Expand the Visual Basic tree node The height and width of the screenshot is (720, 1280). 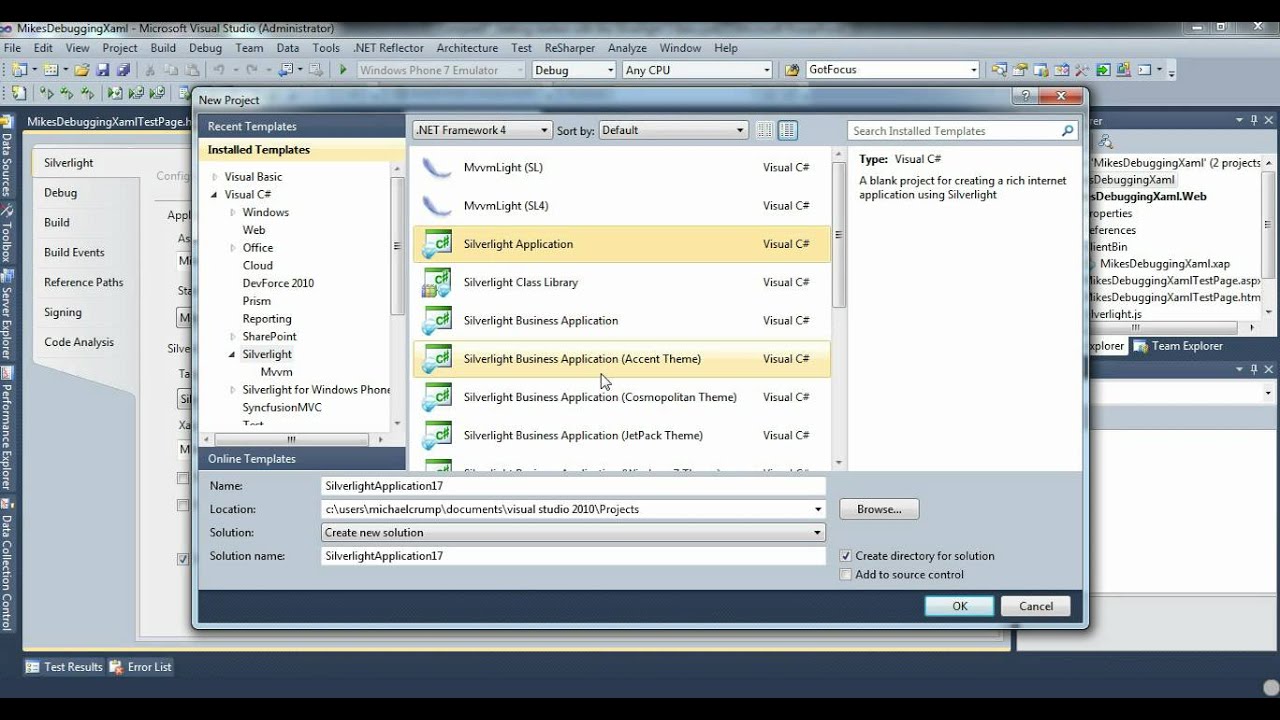pyautogui.click(x=214, y=177)
